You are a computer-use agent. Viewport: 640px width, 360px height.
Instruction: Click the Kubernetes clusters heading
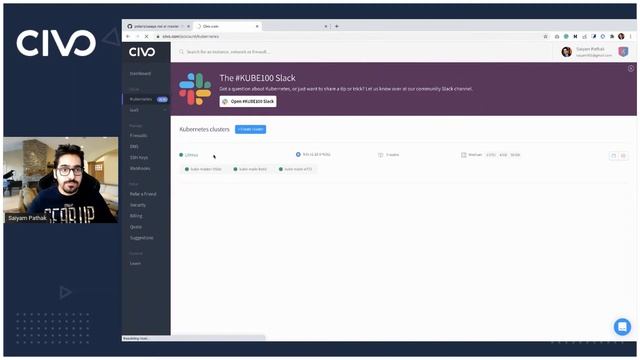(204, 129)
